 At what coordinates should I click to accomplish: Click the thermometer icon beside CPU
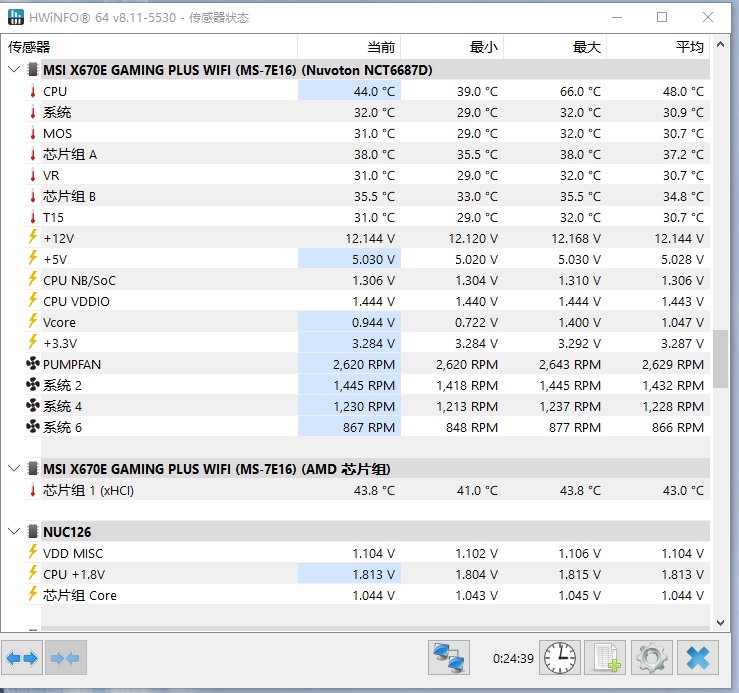[x=33, y=91]
